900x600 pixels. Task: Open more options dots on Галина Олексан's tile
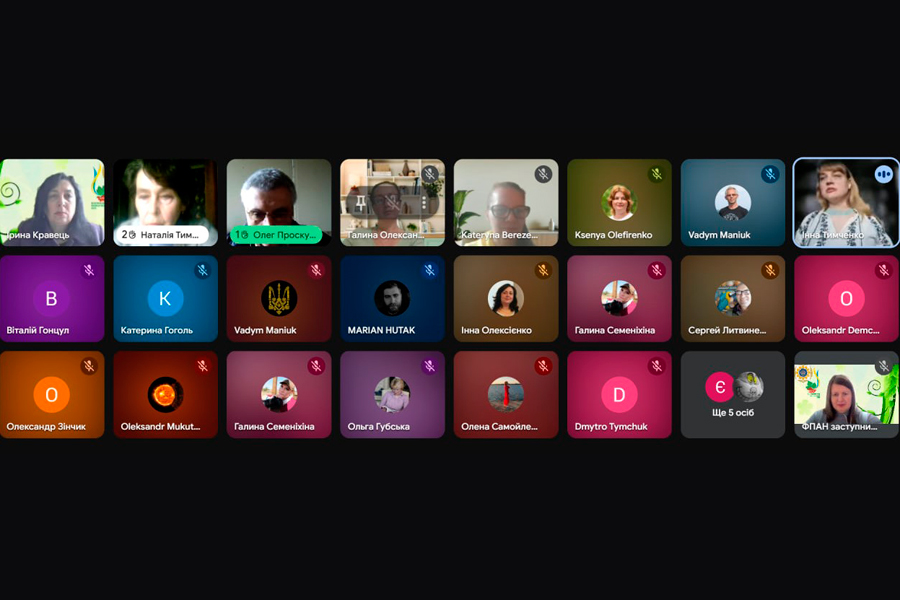424,202
